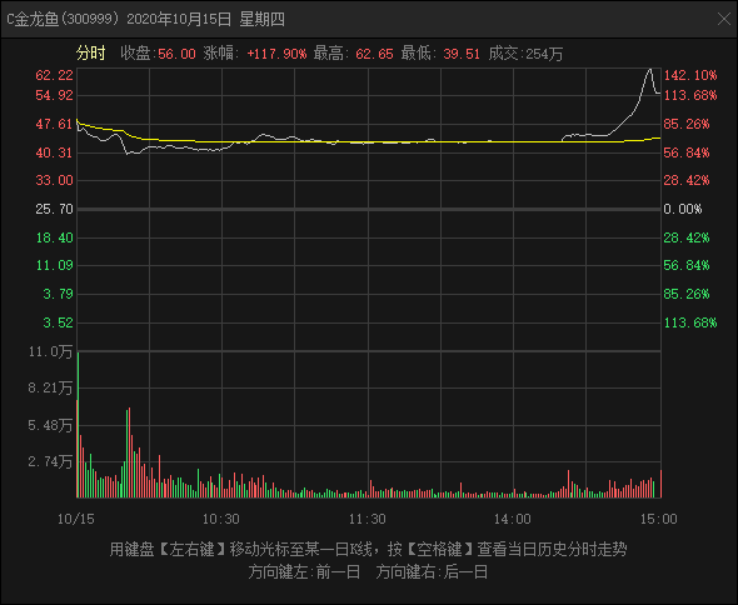Click the 15:00 time axis label
This screenshot has width=738, height=605.
(658, 519)
